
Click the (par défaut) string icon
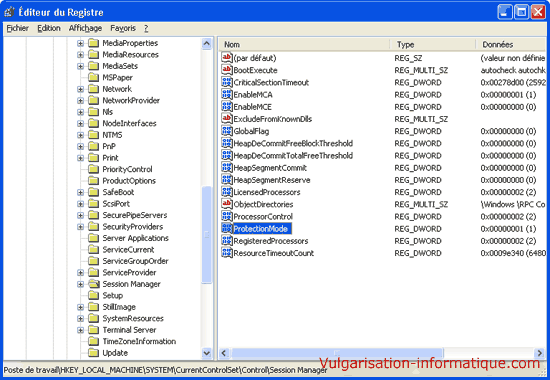(x=227, y=58)
